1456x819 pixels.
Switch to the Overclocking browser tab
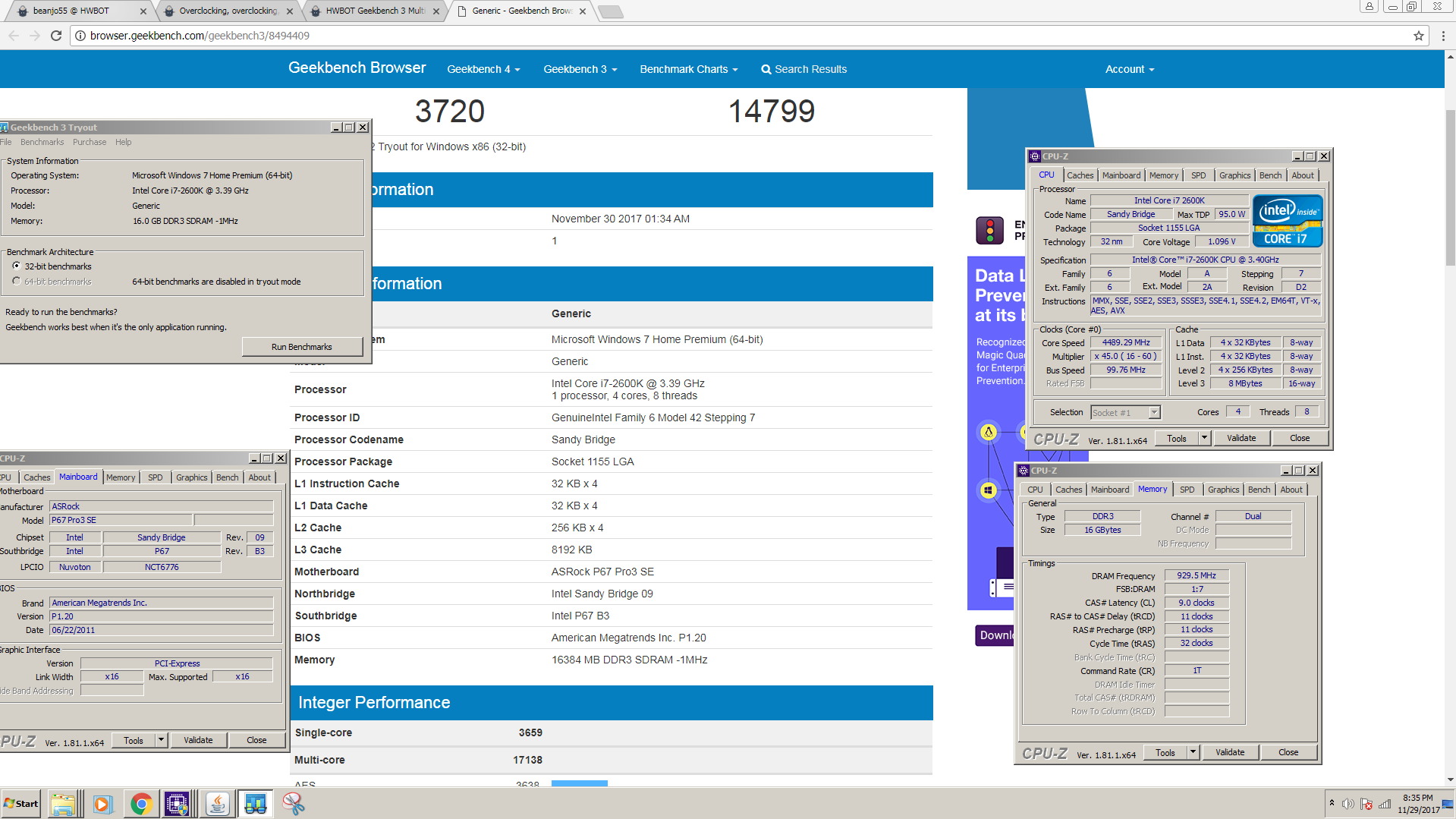point(228,11)
